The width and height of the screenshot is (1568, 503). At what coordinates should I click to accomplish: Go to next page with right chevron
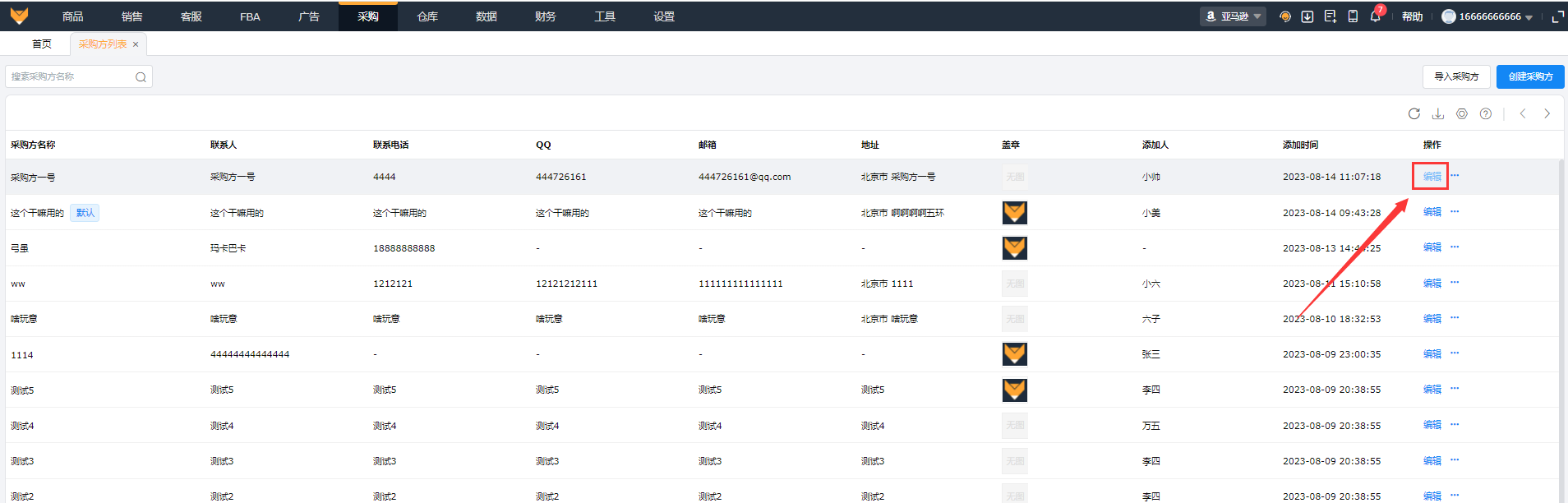1547,113
